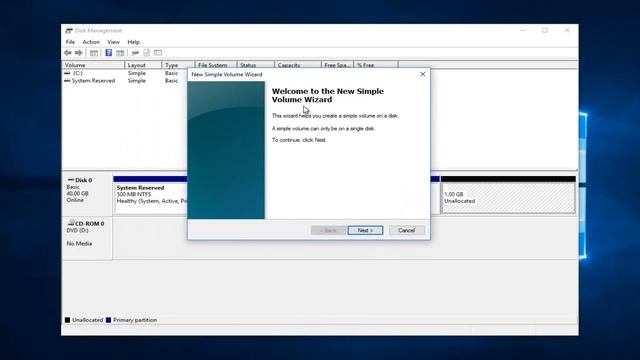
Task: Click the '40.00 GB' disk size text
Action: click(78, 193)
